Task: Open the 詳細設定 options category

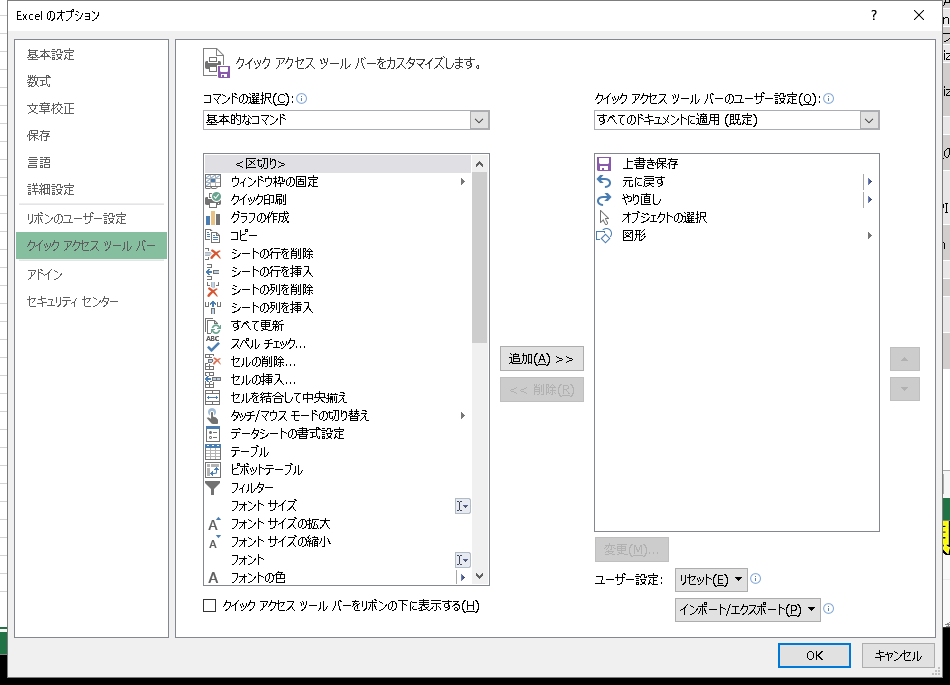Action: point(91,190)
